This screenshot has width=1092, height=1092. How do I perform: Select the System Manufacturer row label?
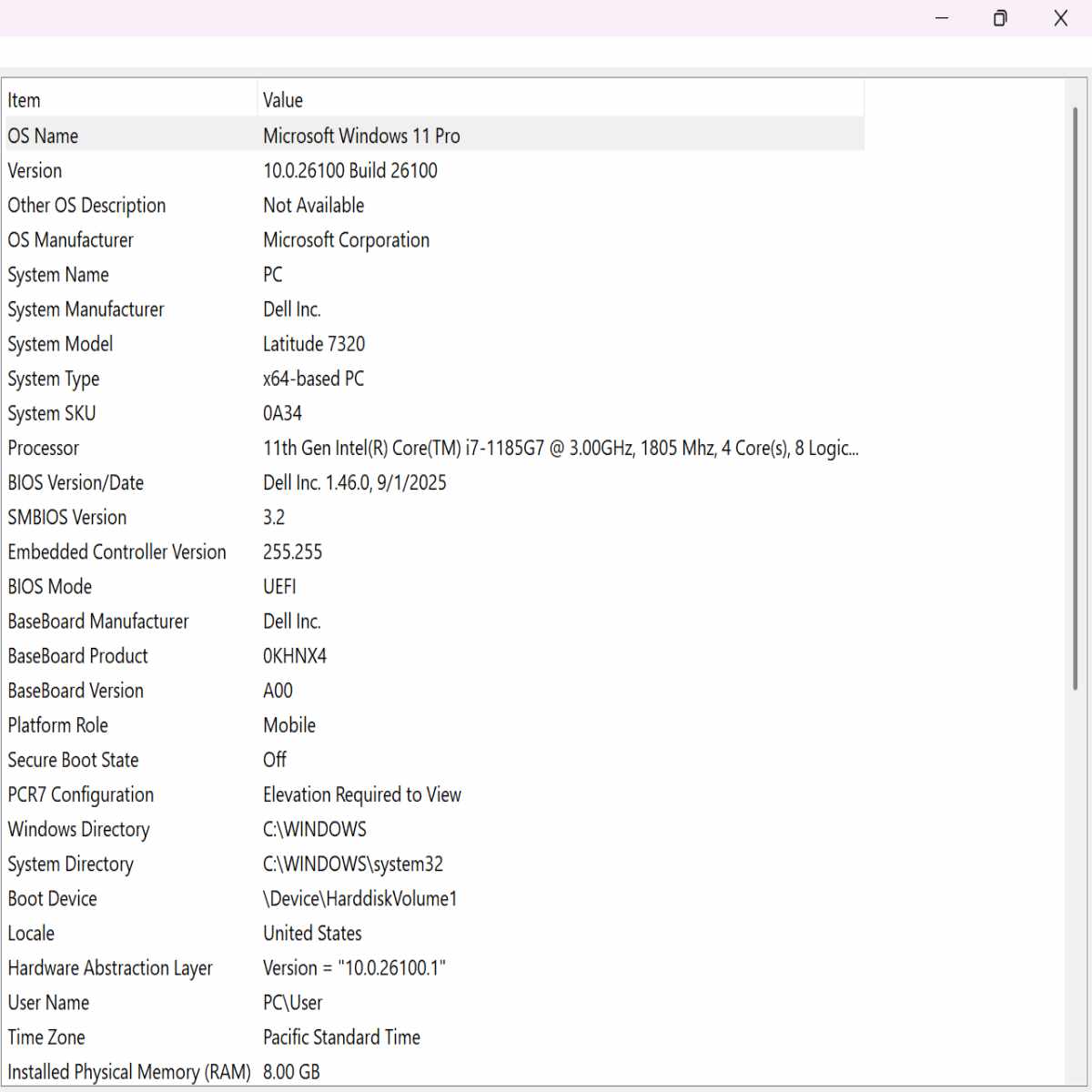(x=86, y=309)
